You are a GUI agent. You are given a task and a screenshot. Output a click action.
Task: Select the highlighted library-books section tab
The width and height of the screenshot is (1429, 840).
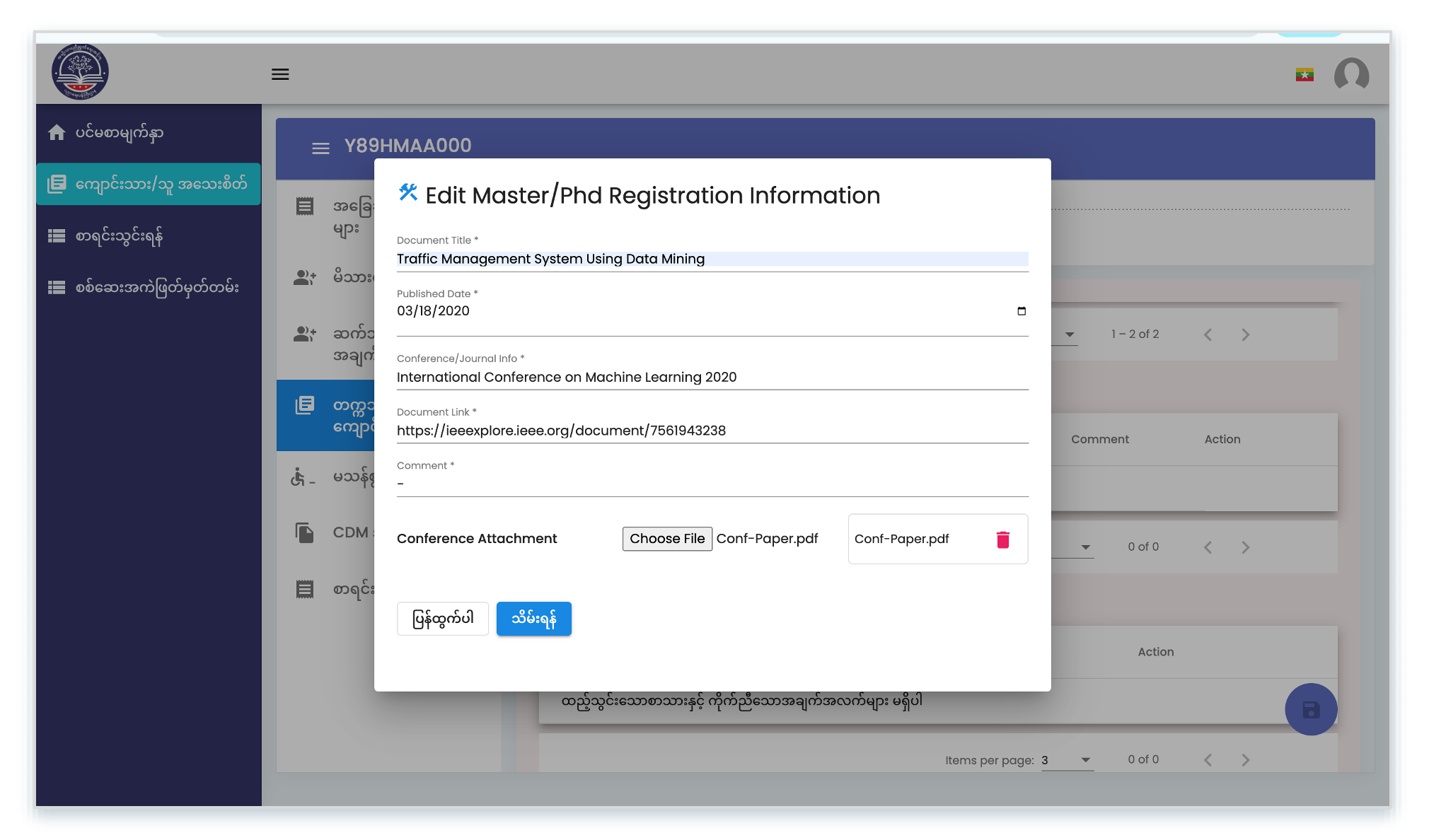click(325, 416)
